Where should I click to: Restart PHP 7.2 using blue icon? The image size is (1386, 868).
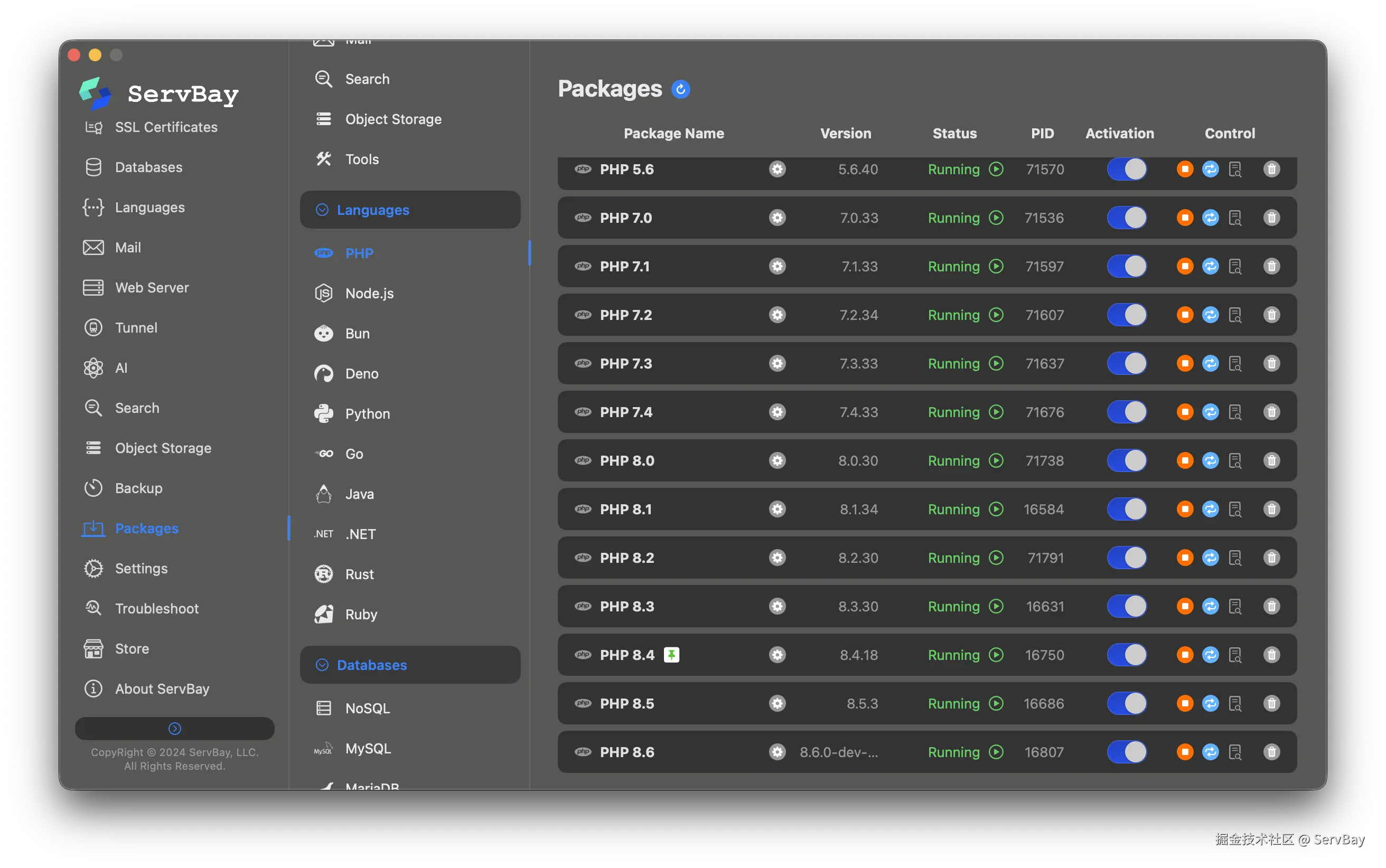coord(1210,315)
